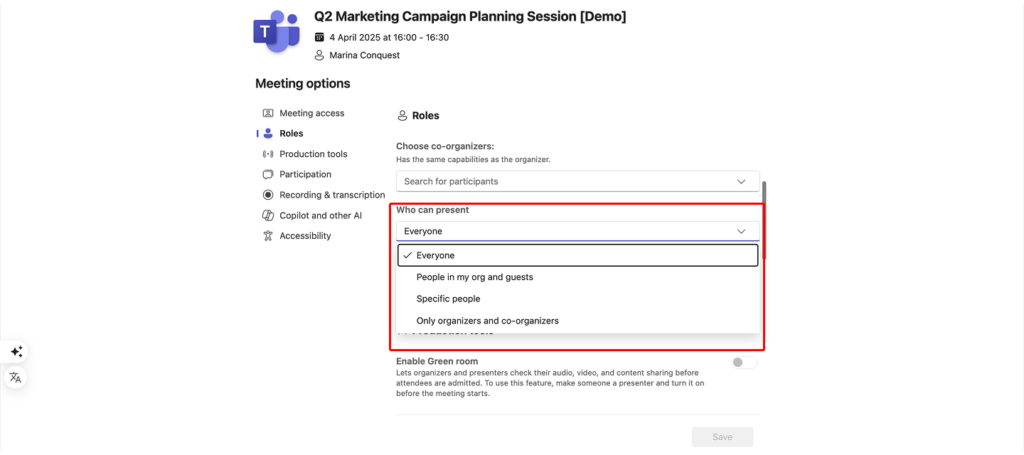Collapse the Who can present dropdown
This screenshot has height=455, width=1024.
741,231
